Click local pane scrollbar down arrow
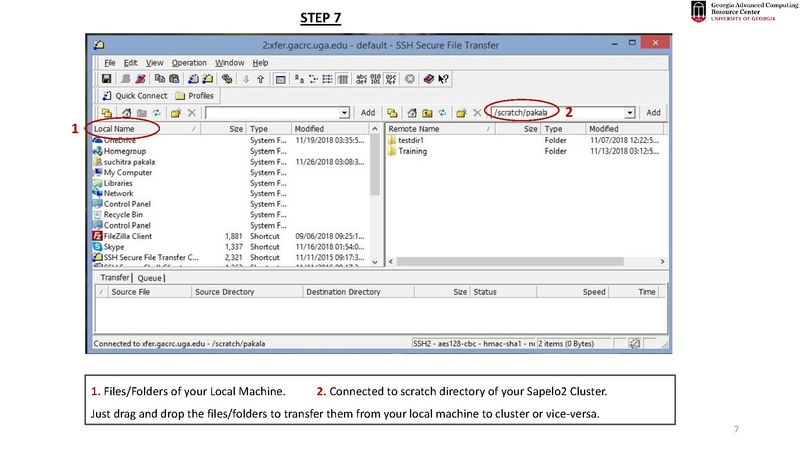Viewport: 800px width, 450px height. [375, 261]
